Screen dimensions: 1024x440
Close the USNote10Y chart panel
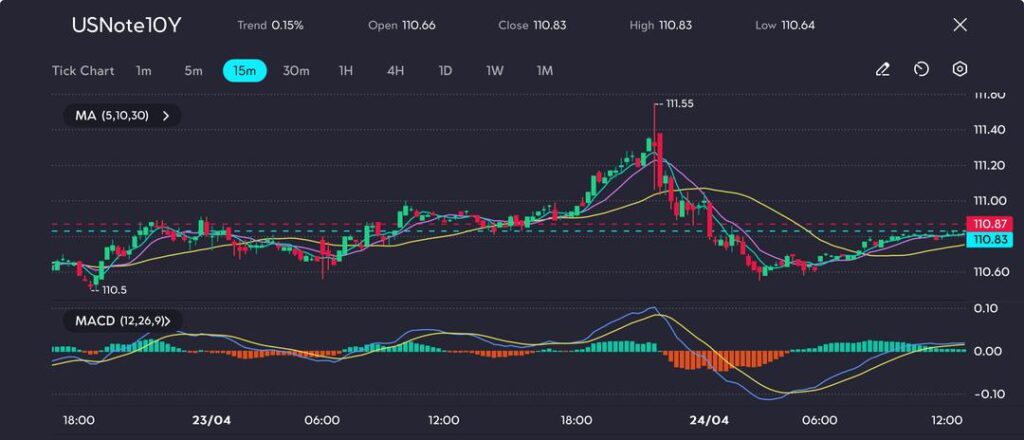[960, 25]
